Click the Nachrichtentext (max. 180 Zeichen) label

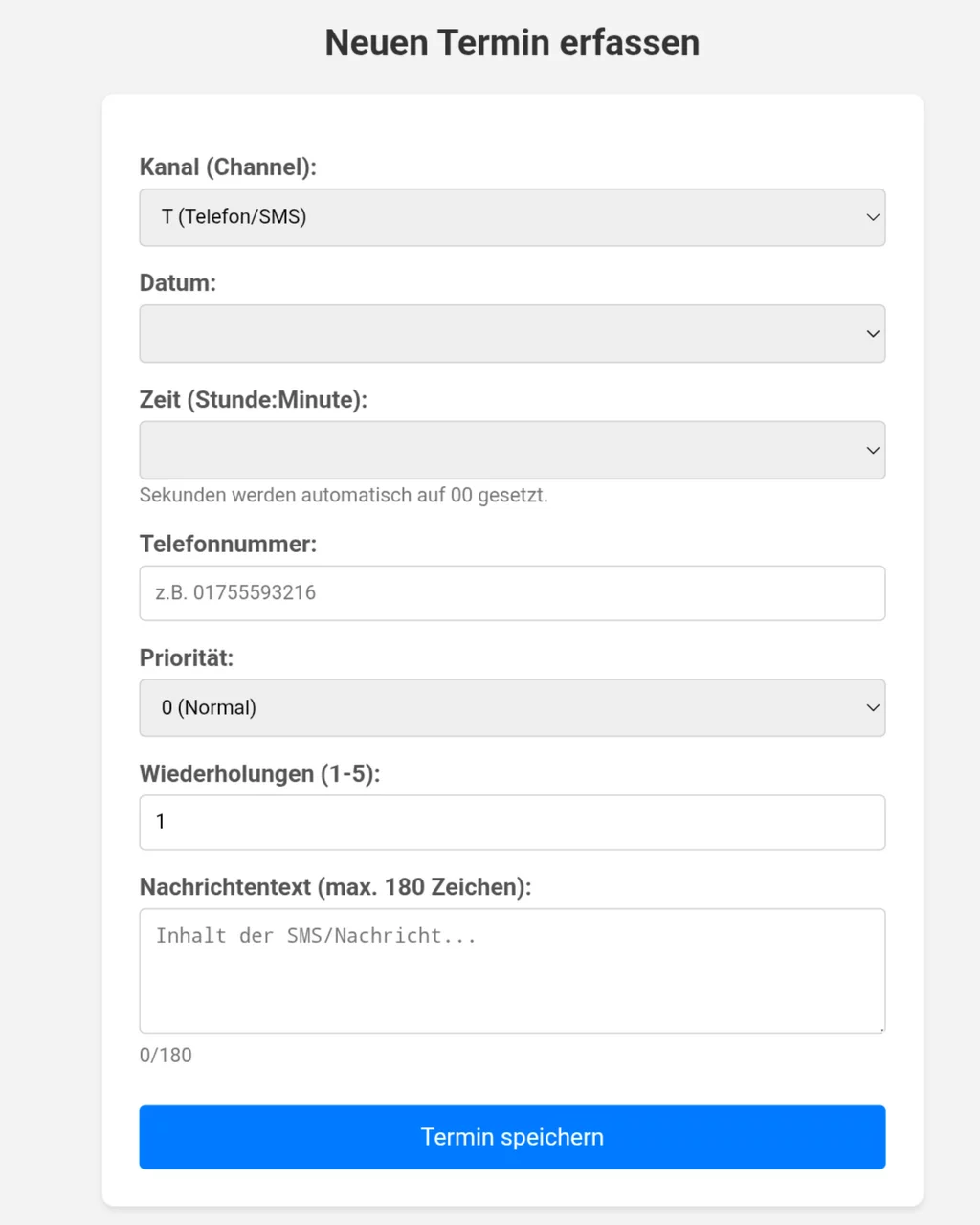point(335,887)
